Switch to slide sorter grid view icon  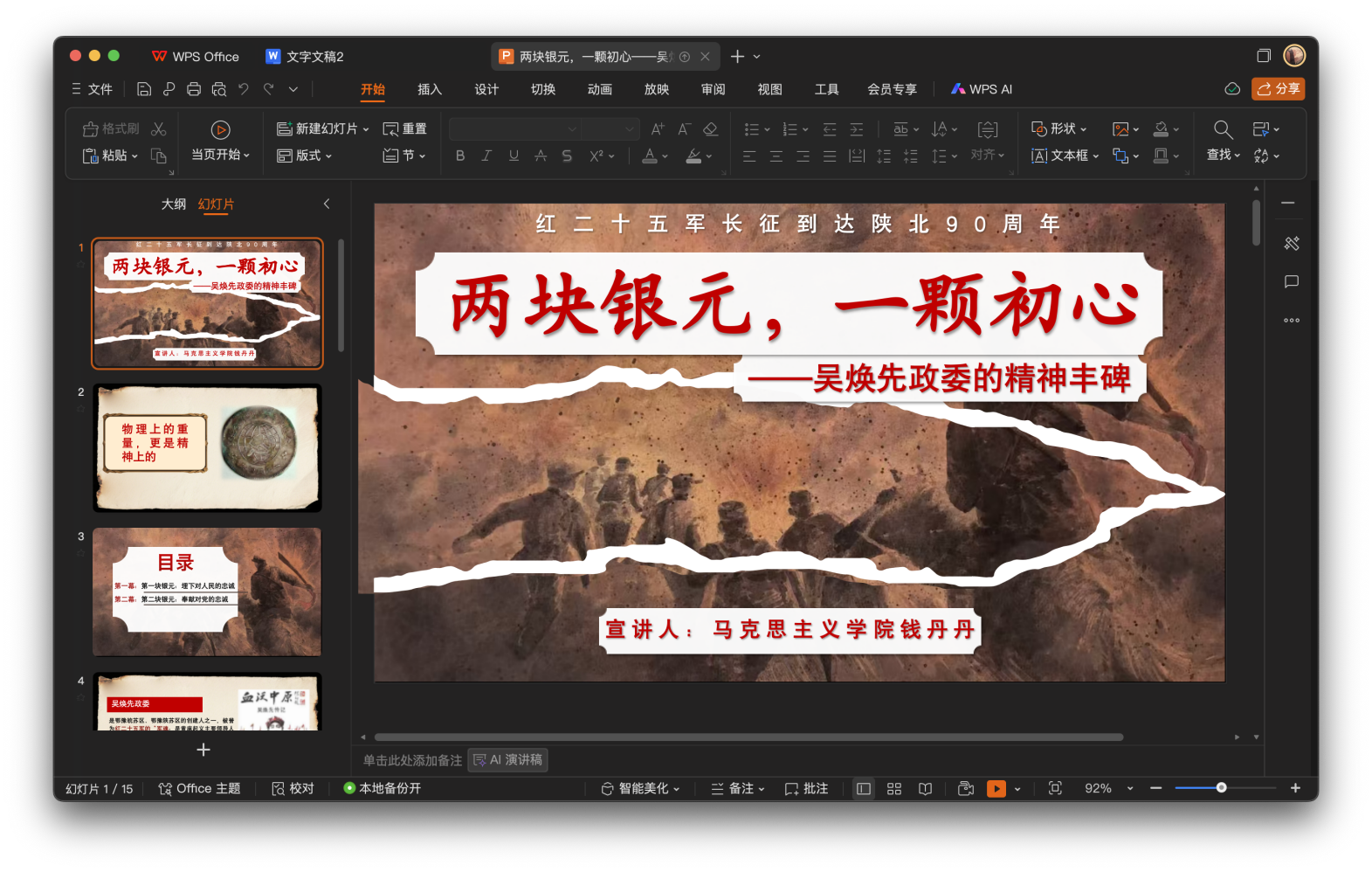(894, 789)
